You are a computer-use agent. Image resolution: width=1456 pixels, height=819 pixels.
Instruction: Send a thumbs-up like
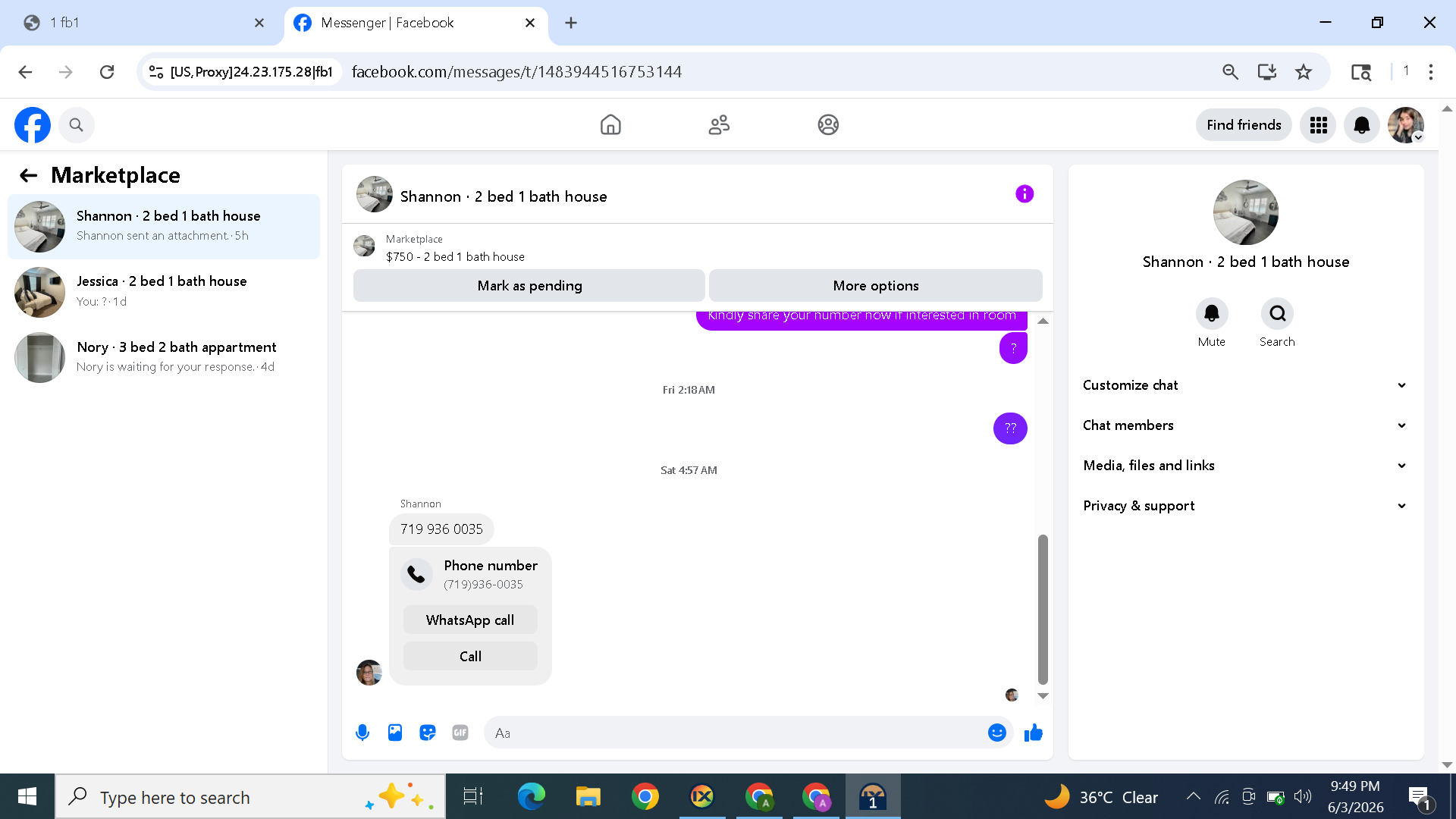coord(1034,733)
